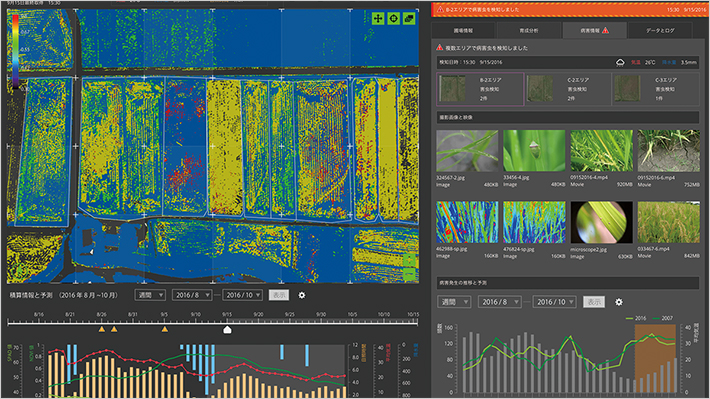Click the 8/16 date label on timeline
The image size is (710, 399).
coord(39,314)
